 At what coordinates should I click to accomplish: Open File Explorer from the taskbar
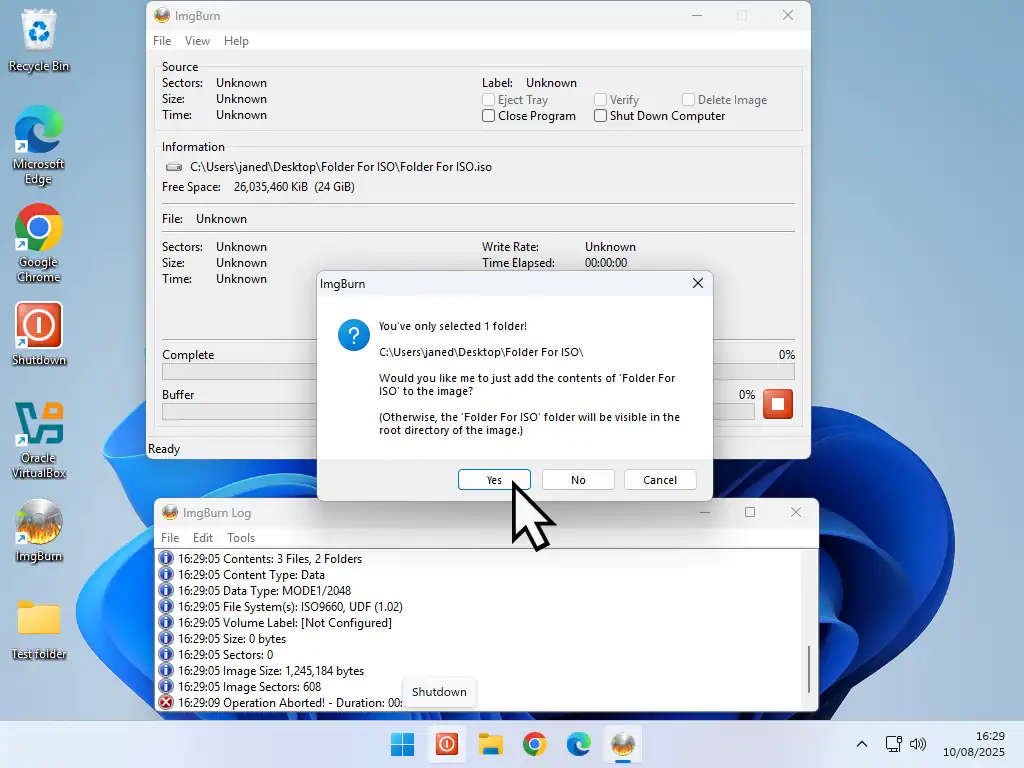click(x=490, y=744)
